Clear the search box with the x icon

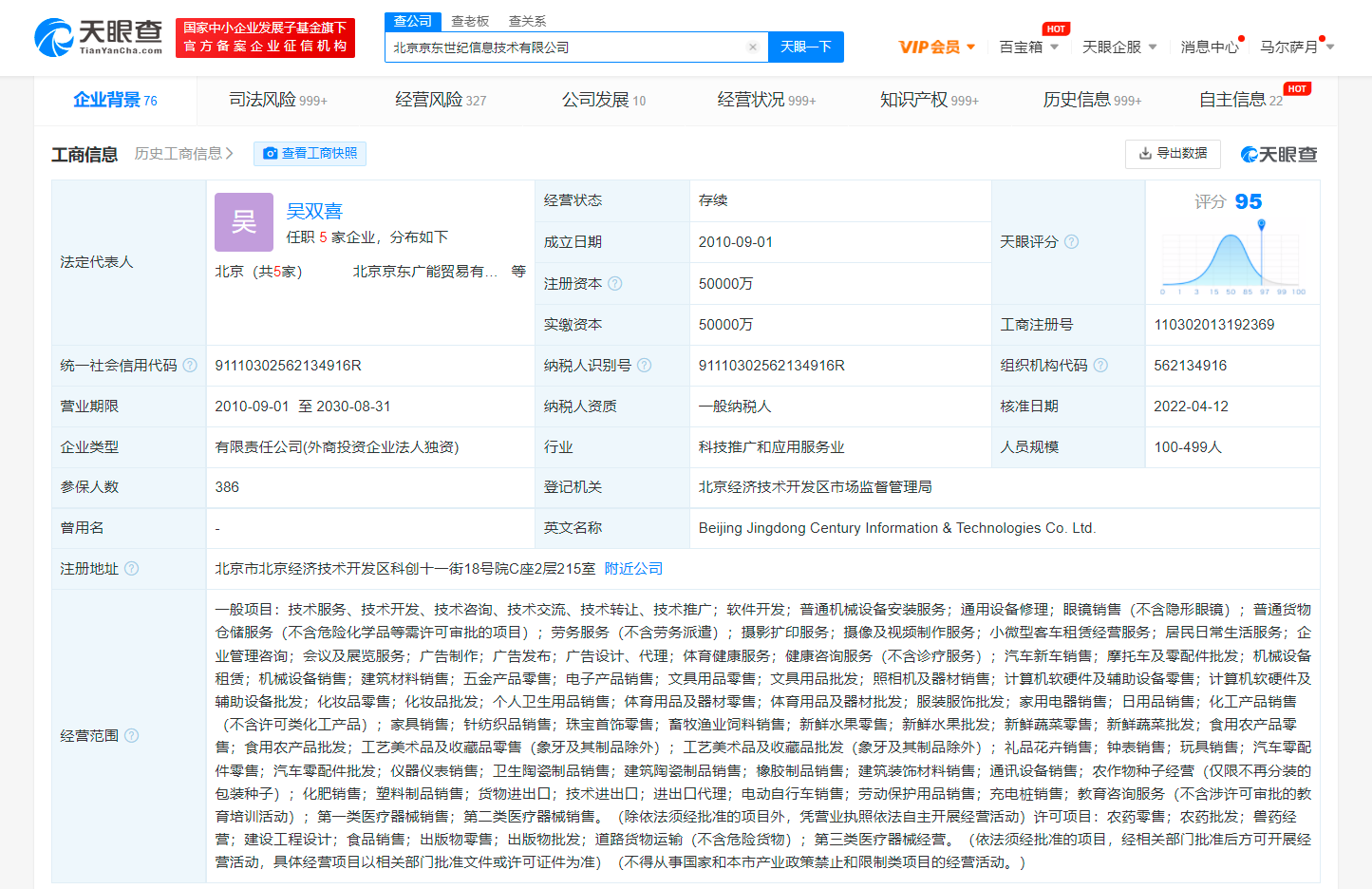[x=752, y=47]
